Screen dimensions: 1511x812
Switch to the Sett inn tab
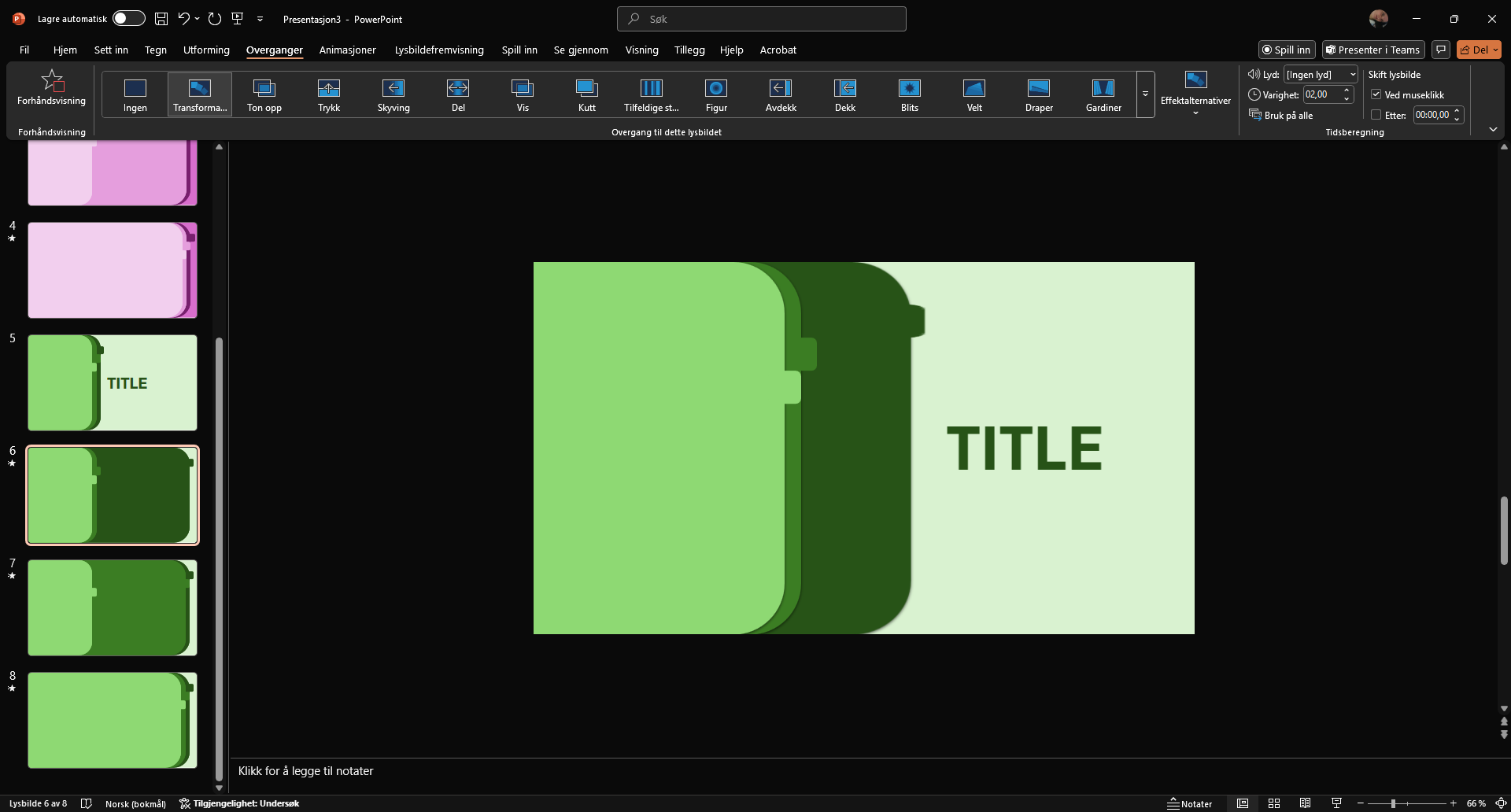pyautogui.click(x=111, y=50)
